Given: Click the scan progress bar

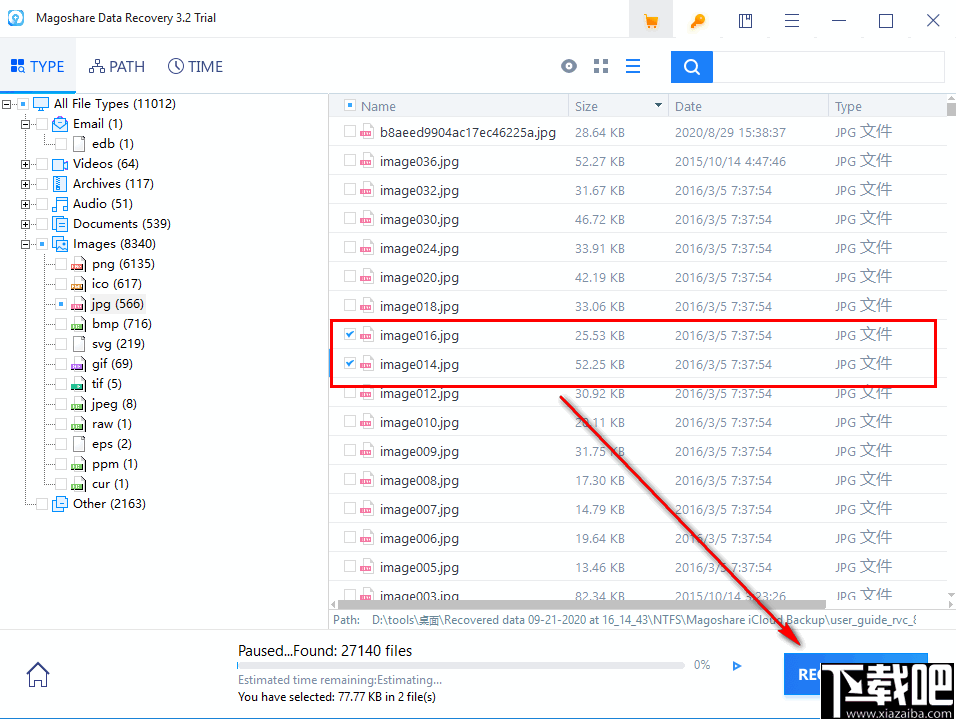Looking at the screenshot, I should click(461, 666).
